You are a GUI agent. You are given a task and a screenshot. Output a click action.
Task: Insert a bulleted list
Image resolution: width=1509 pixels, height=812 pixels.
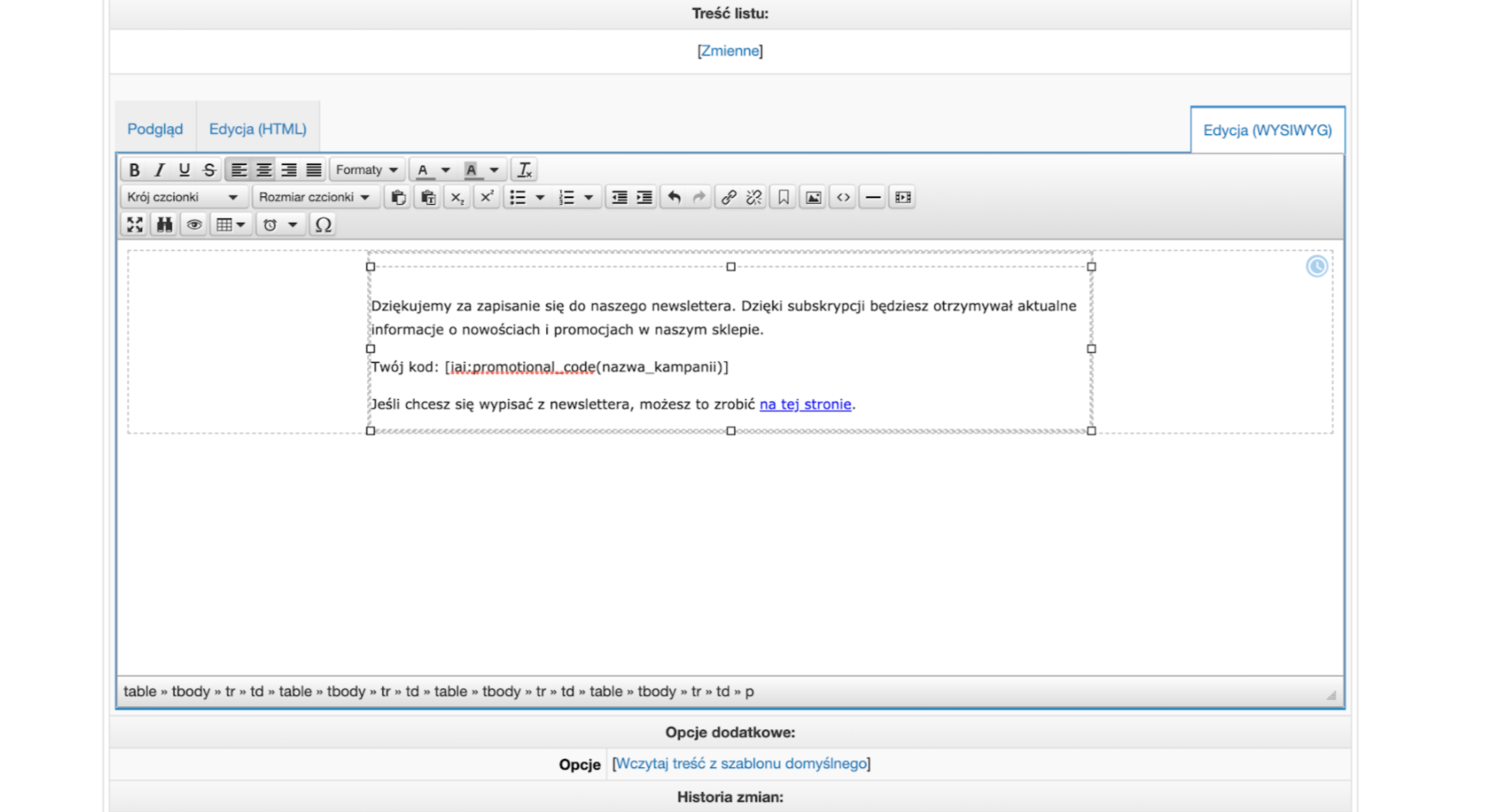pyautogui.click(x=518, y=197)
